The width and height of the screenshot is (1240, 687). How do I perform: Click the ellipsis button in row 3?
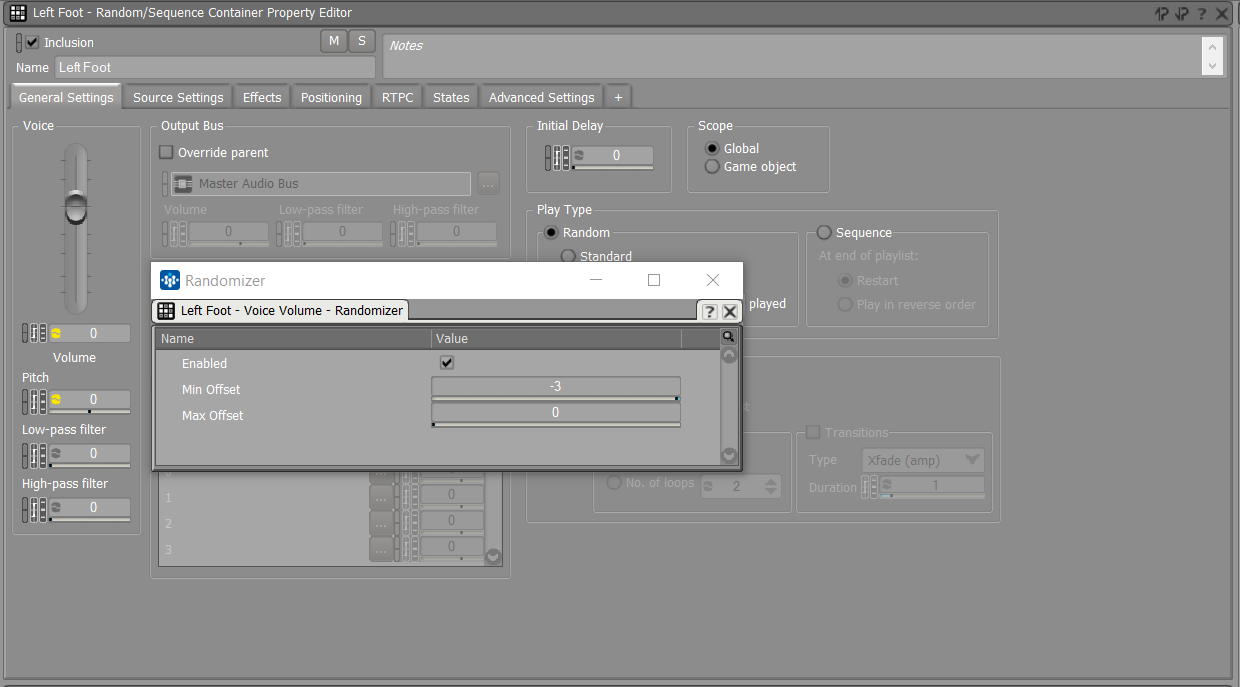coord(381,548)
